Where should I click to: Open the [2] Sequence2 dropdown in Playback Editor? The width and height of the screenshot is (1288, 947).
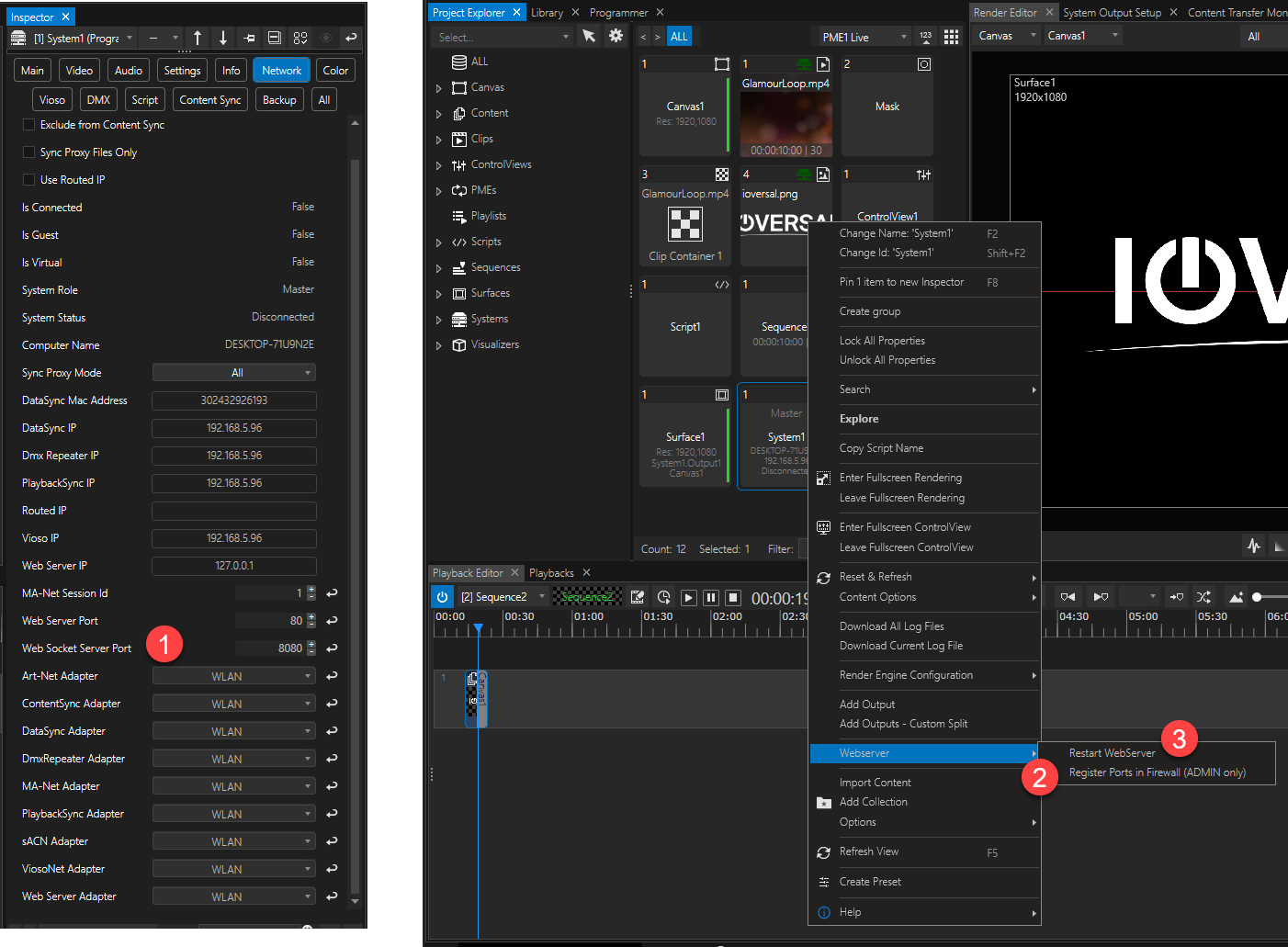(x=503, y=597)
